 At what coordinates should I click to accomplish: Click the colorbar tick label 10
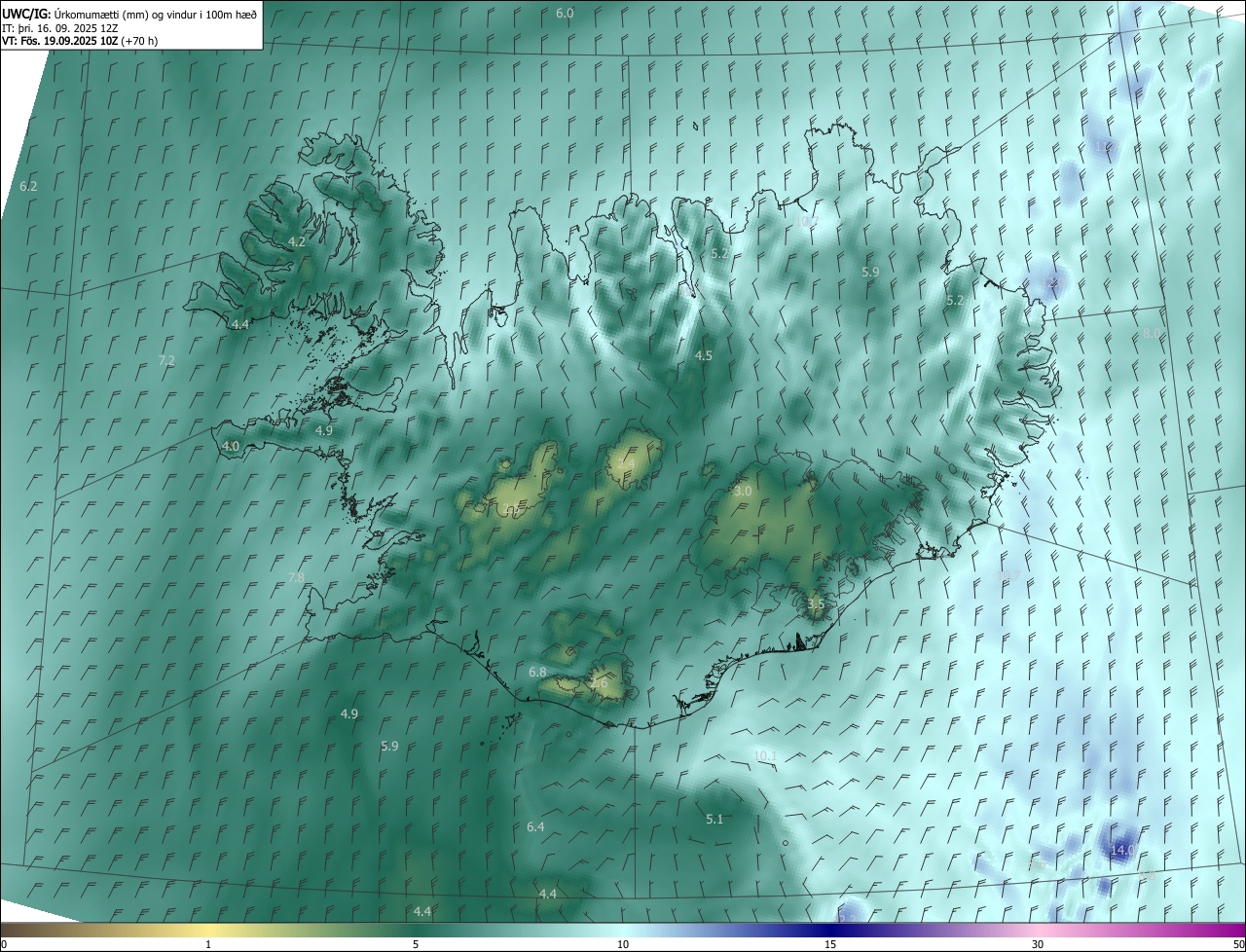[x=623, y=944]
